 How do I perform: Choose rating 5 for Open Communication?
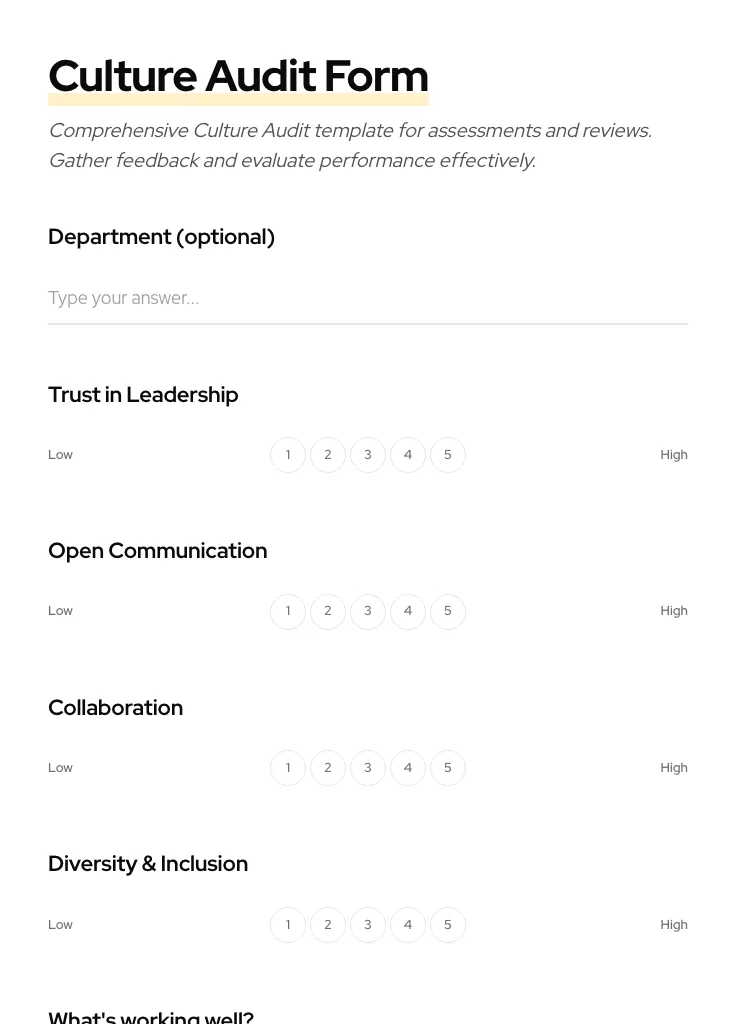tap(448, 611)
